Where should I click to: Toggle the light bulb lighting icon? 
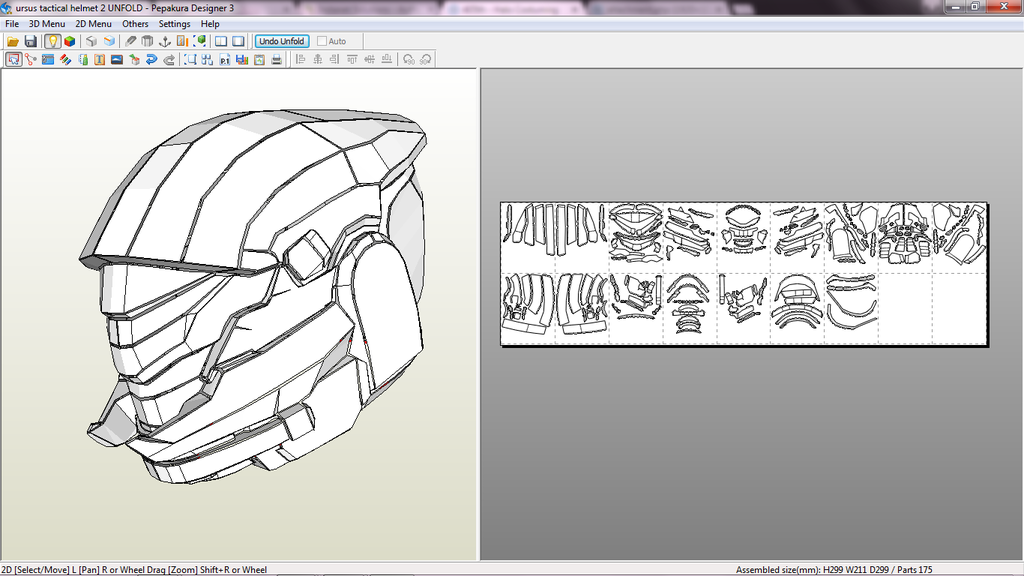pyautogui.click(x=52, y=41)
